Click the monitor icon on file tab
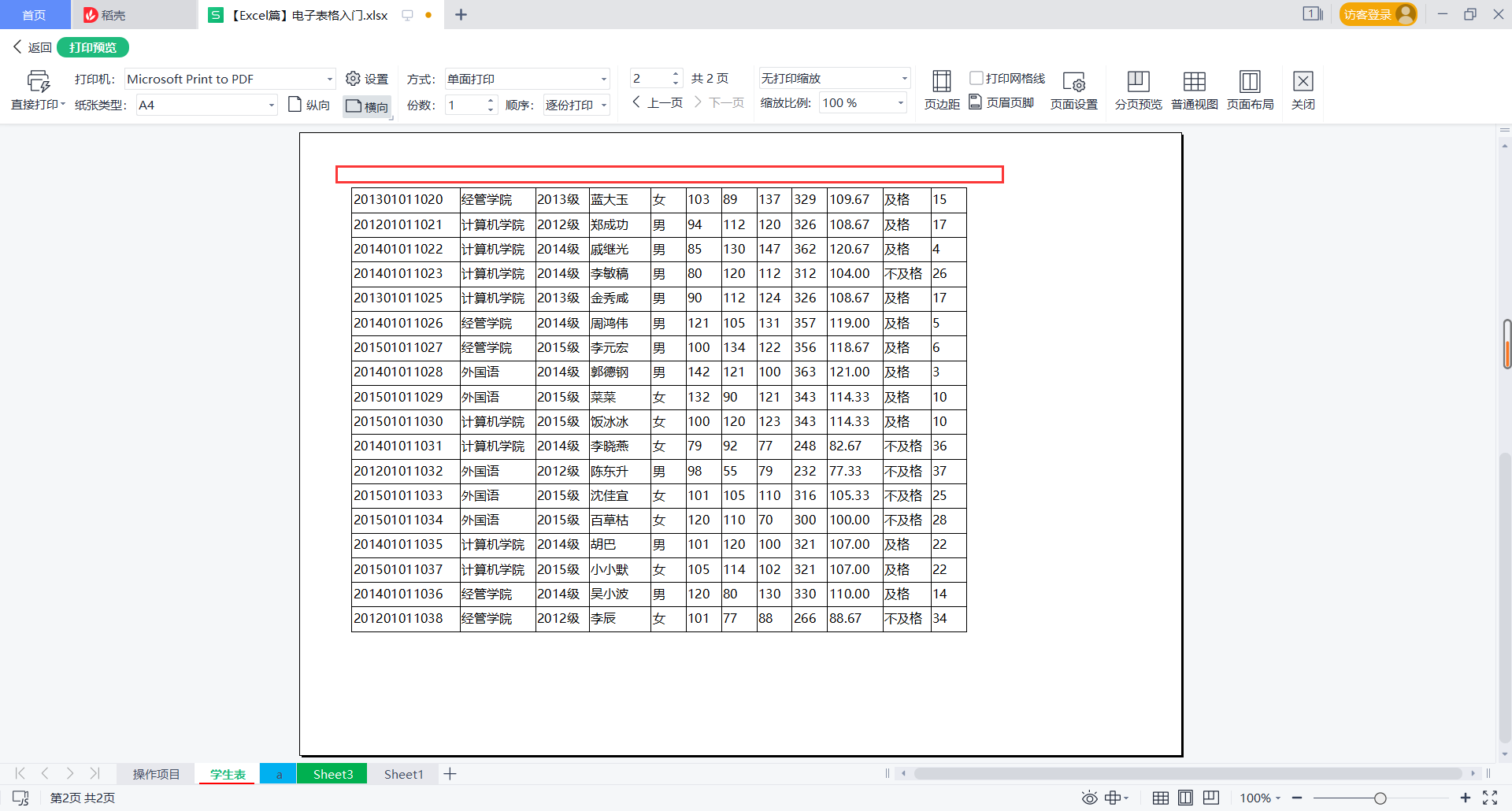 (407, 15)
